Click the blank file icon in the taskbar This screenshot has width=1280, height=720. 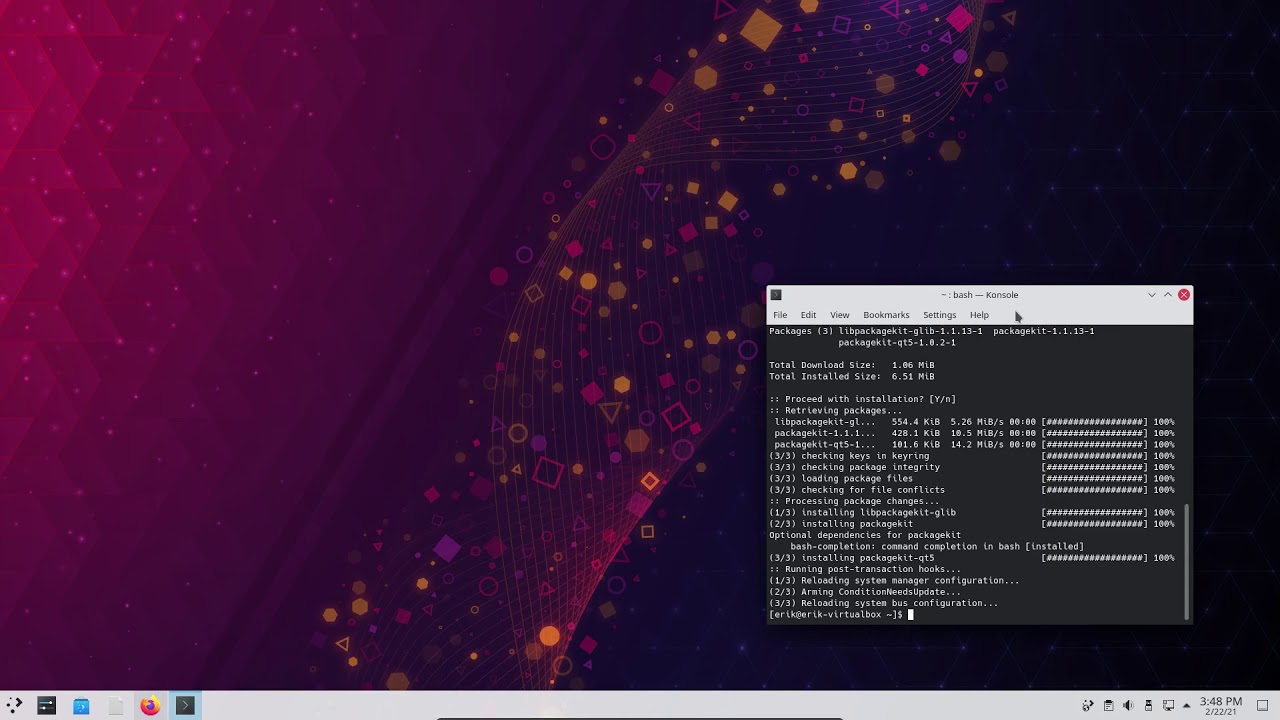coord(116,705)
